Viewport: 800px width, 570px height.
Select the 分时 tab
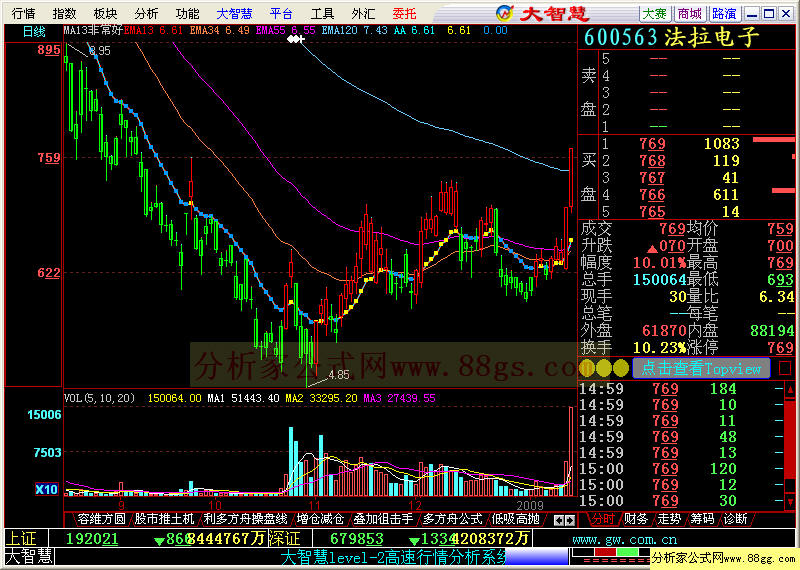tap(603, 519)
